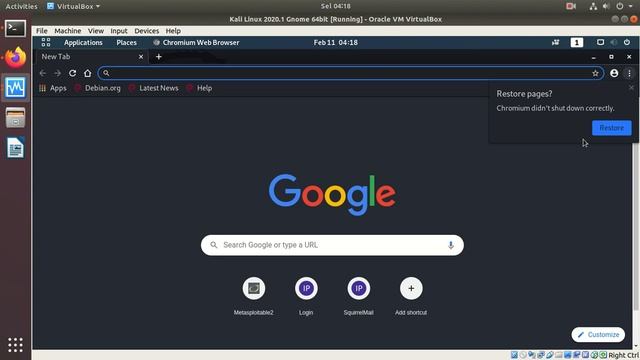Click Kali user accounts tray icon
Screen dimensions: 640x360
tap(556, 42)
